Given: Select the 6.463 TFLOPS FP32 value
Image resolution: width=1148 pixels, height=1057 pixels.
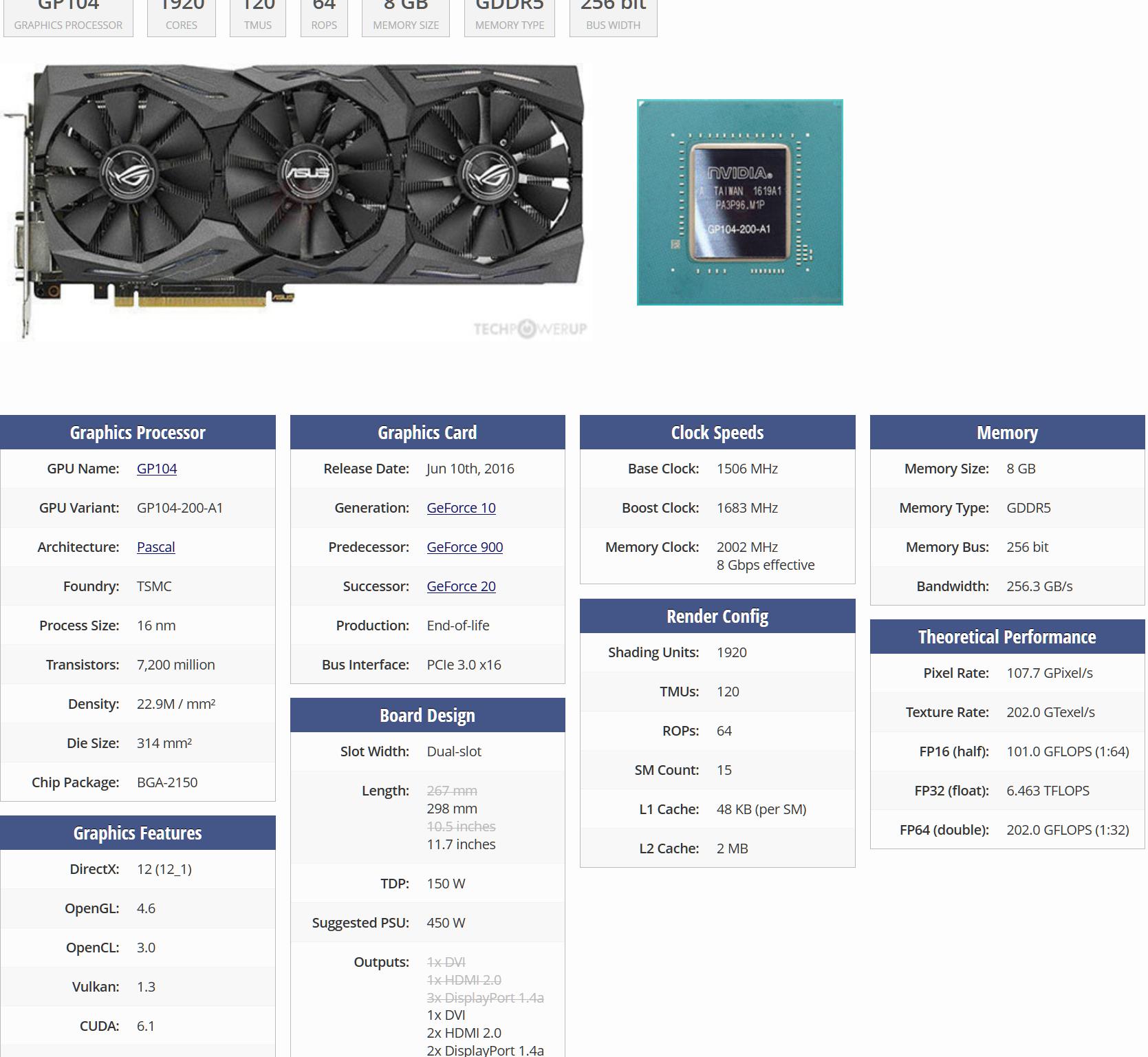Looking at the screenshot, I should (1048, 791).
